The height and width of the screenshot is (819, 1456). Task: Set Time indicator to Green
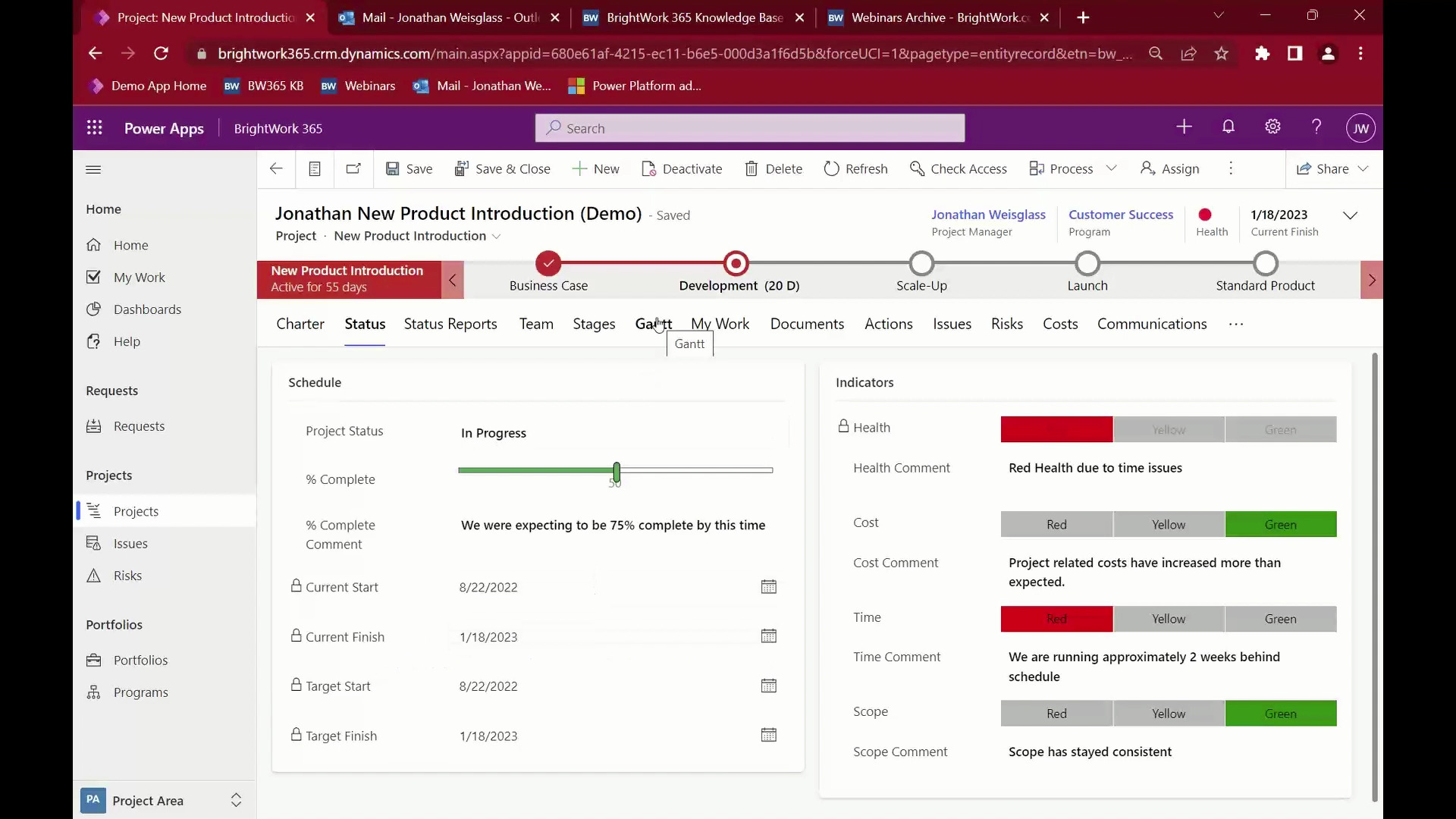1280,619
